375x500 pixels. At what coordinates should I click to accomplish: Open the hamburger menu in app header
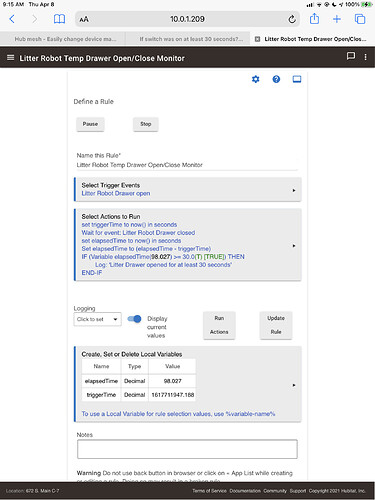pyautogui.click(x=11, y=58)
